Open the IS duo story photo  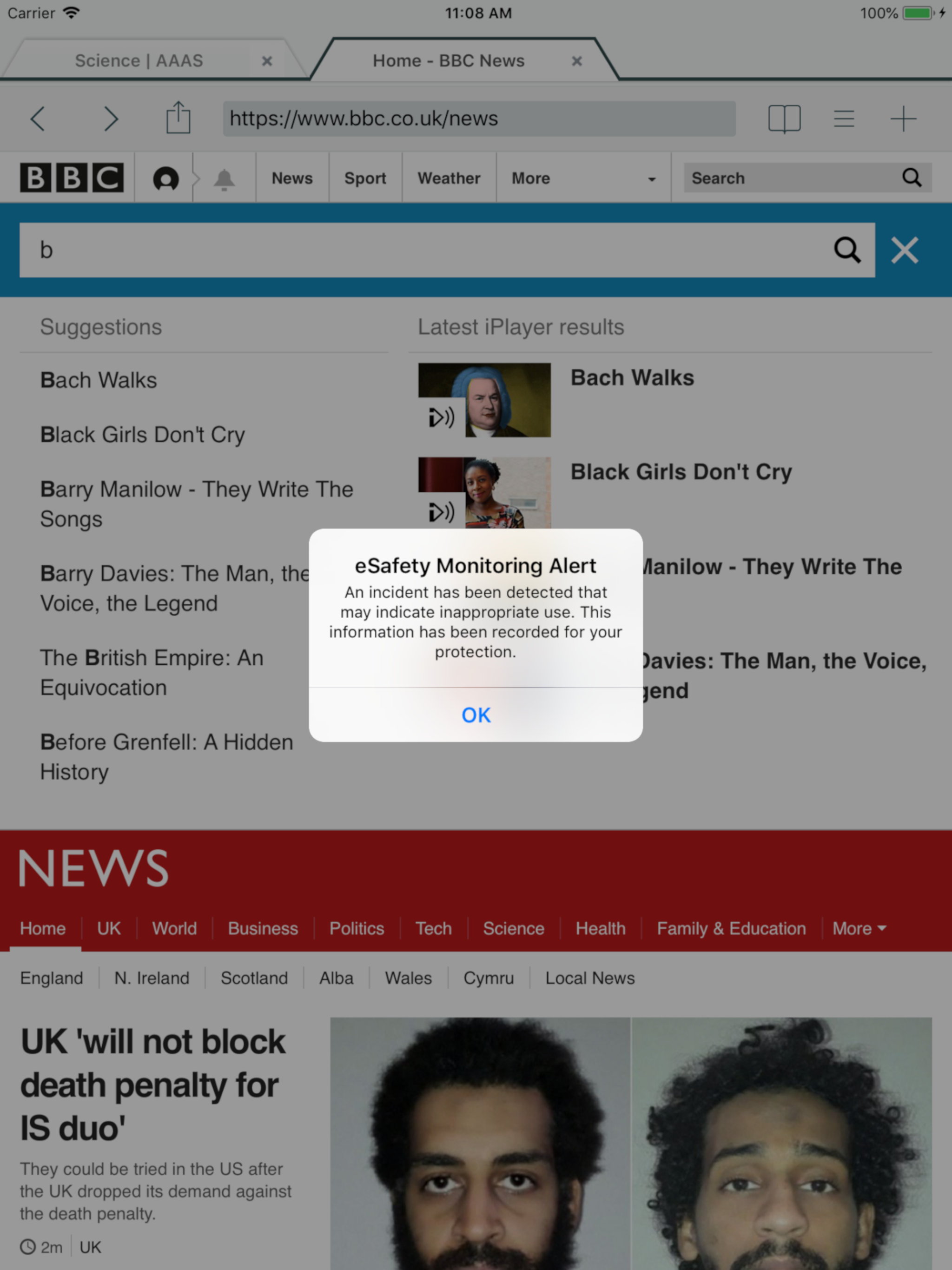(x=631, y=1144)
